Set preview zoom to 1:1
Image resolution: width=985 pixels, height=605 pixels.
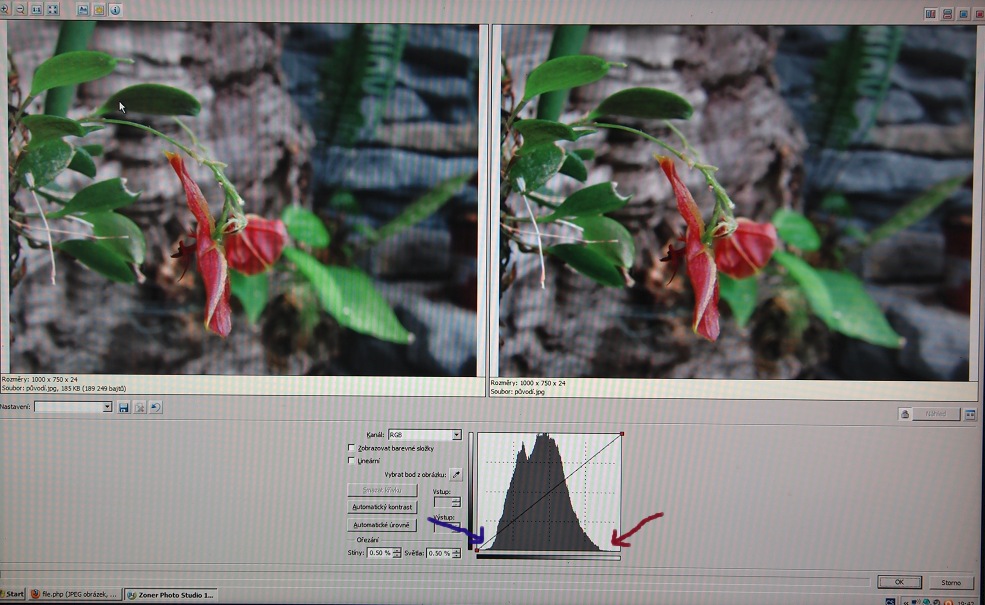(x=36, y=9)
